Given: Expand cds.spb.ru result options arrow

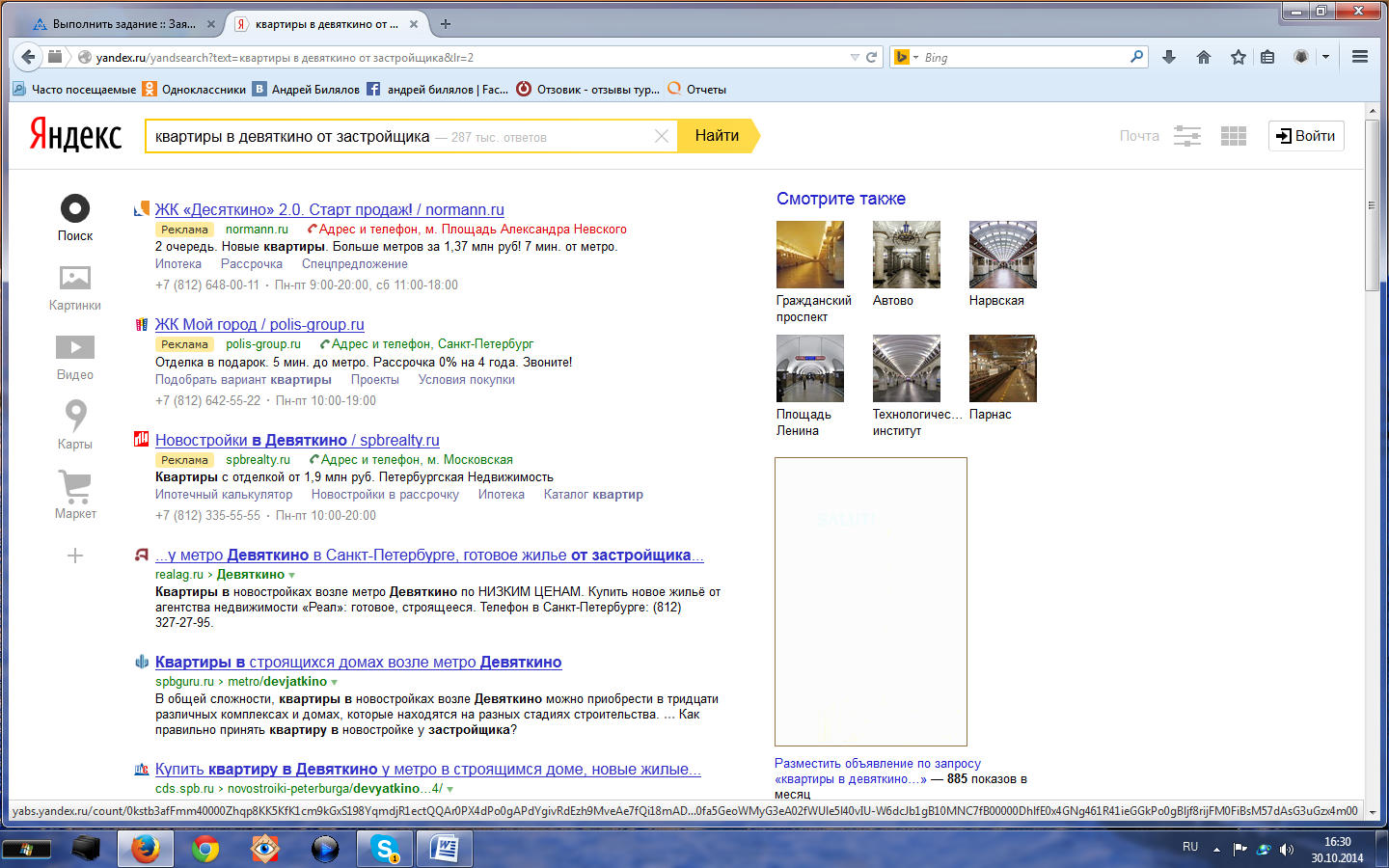Looking at the screenshot, I should click(x=449, y=789).
